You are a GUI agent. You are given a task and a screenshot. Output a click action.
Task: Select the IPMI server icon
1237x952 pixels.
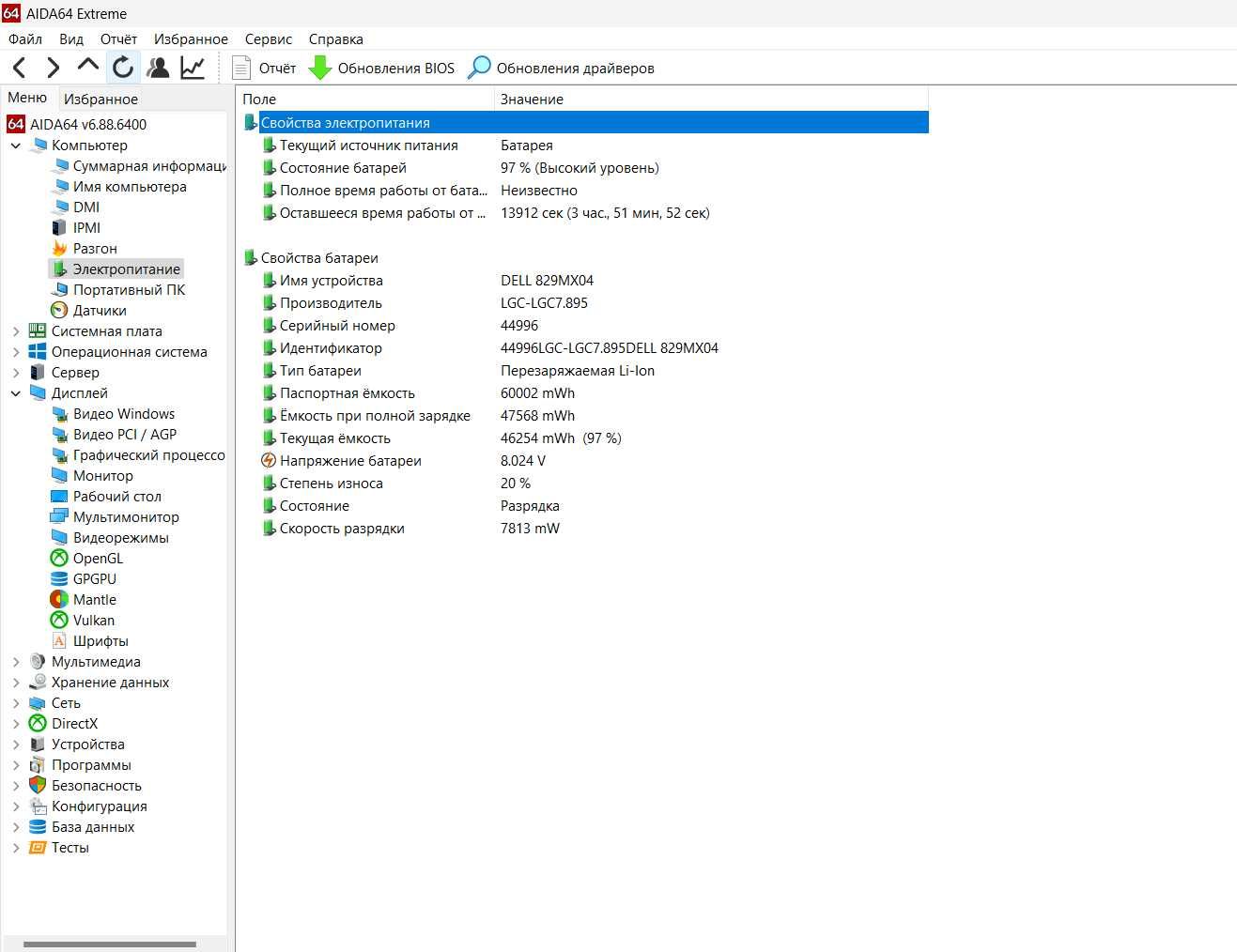pyautogui.click(x=59, y=228)
